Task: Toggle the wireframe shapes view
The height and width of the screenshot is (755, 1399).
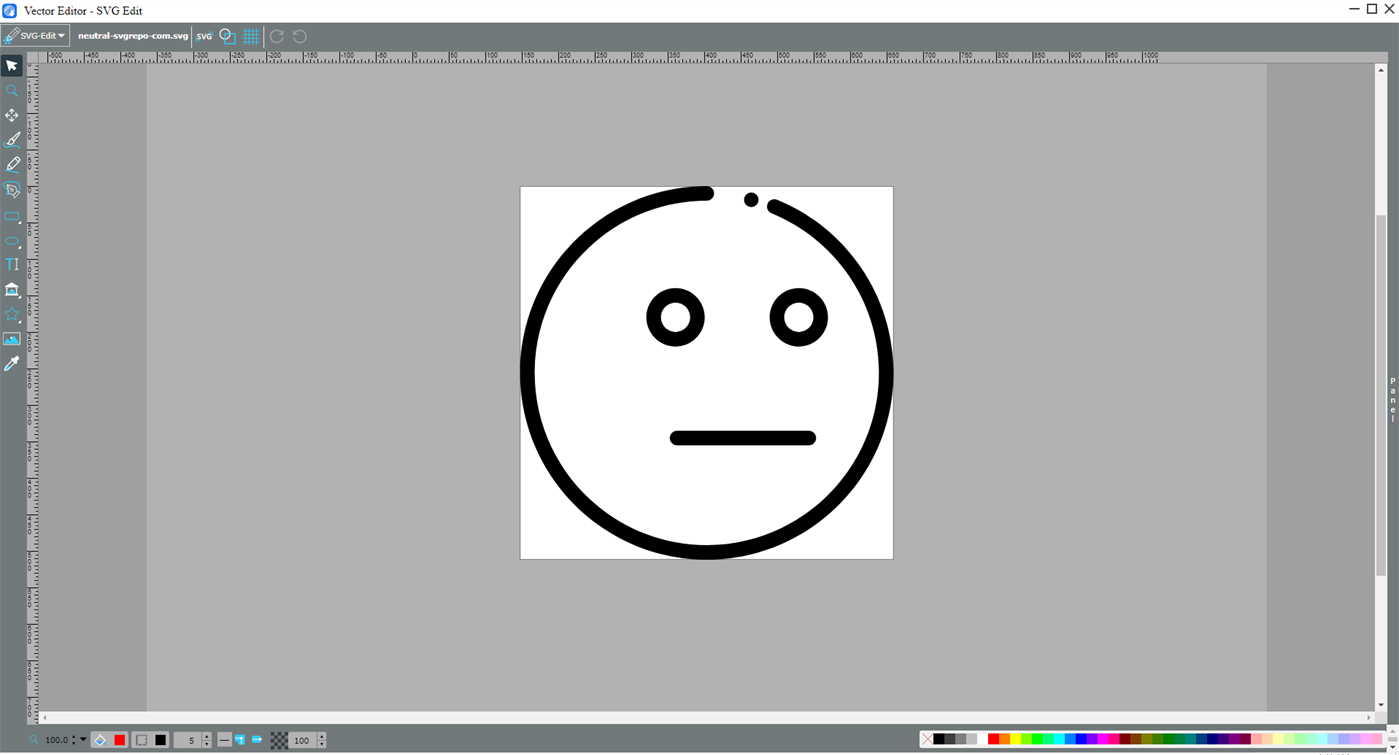Action: 227,35
